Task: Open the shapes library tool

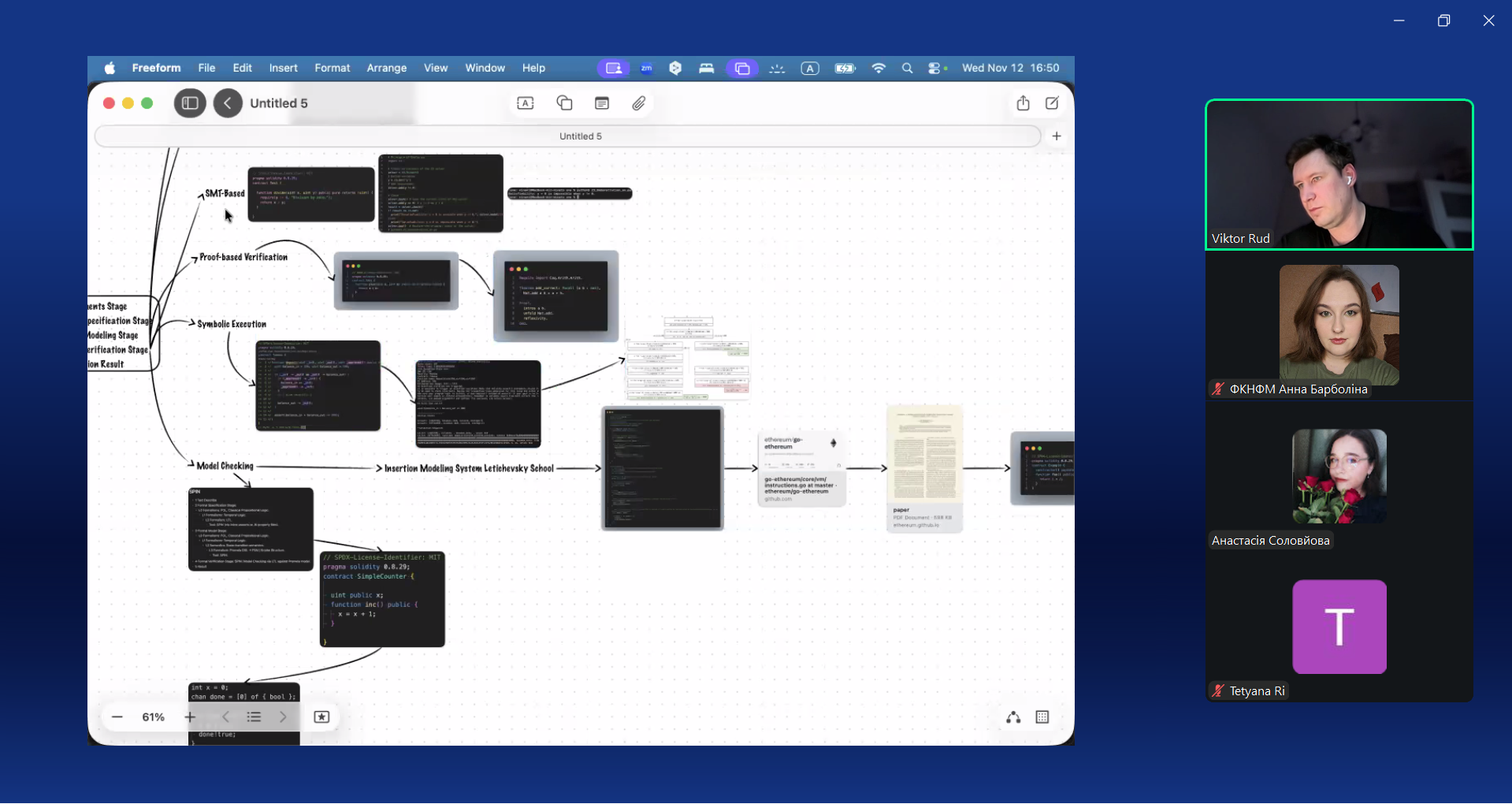Action: [564, 103]
